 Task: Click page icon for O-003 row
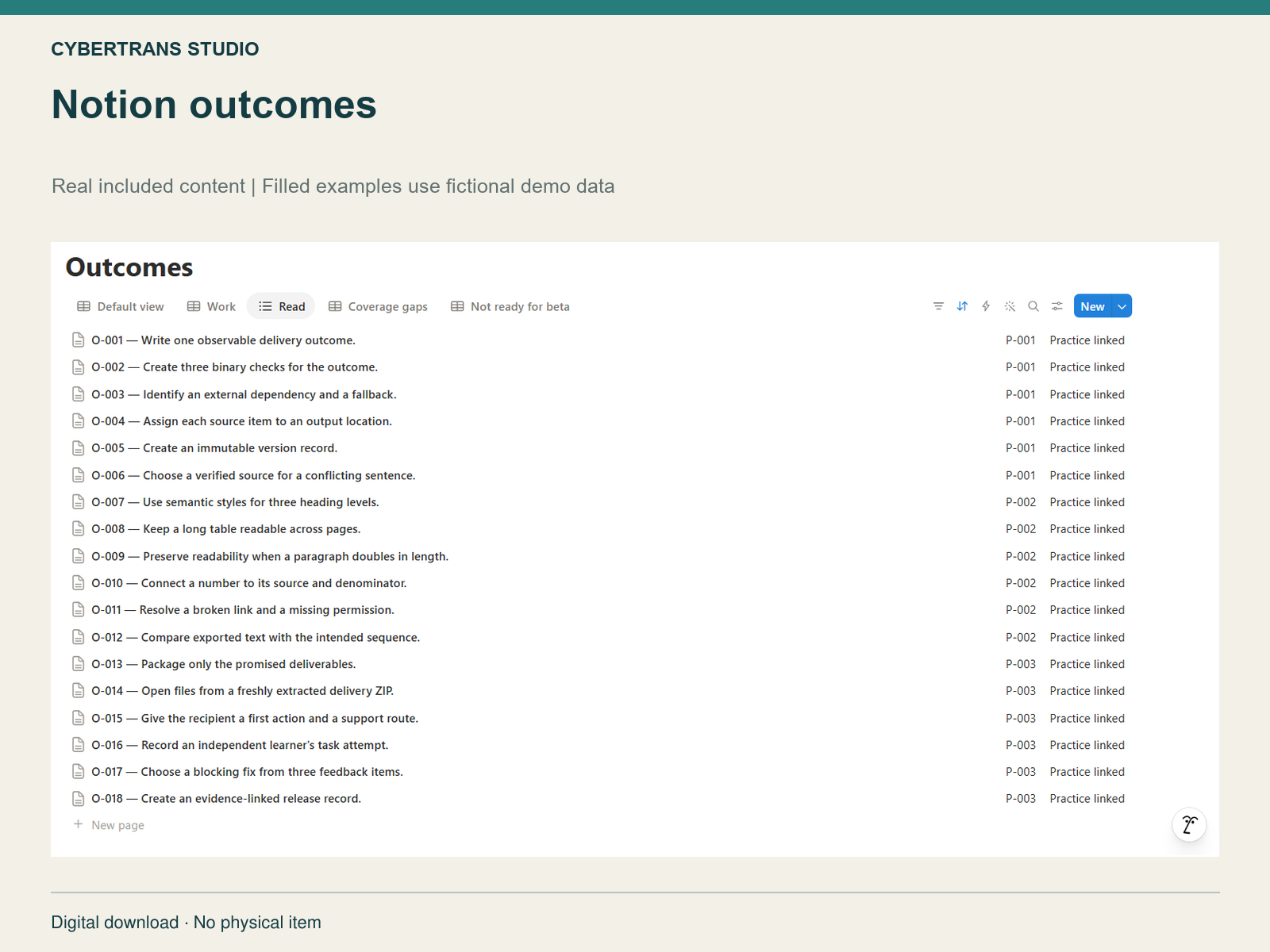(x=78, y=394)
